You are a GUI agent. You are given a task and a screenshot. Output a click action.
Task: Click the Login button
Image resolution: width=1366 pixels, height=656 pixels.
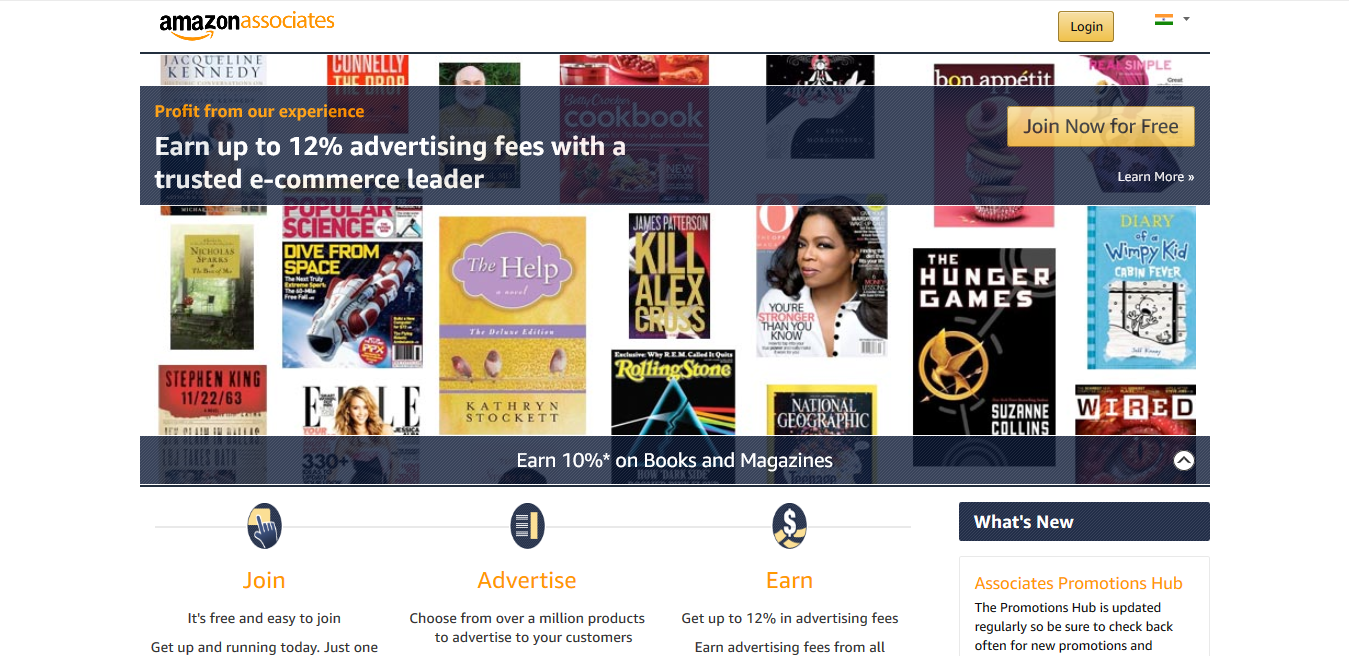pyautogui.click(x=1086, y=27)
